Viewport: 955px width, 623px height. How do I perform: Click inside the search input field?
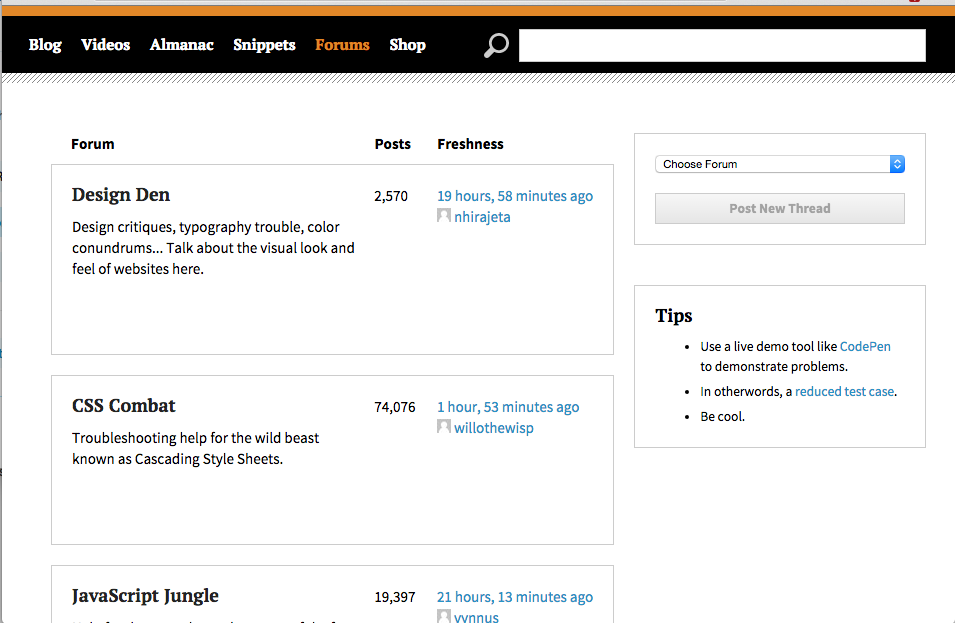[722, 45]
